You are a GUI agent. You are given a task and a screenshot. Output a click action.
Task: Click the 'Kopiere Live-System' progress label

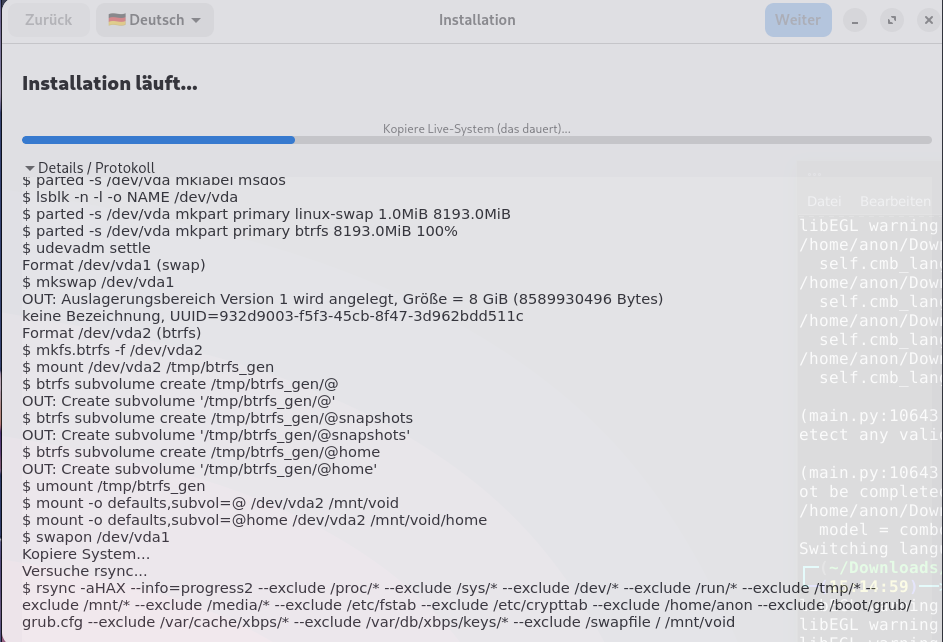(476, 129)
